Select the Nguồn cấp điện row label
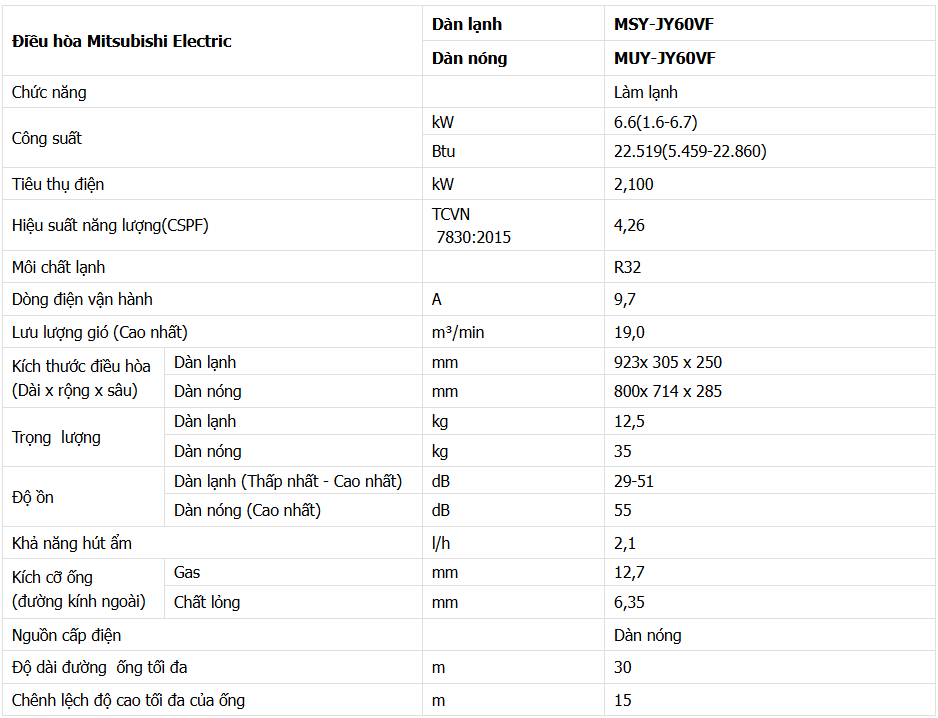 66,635
